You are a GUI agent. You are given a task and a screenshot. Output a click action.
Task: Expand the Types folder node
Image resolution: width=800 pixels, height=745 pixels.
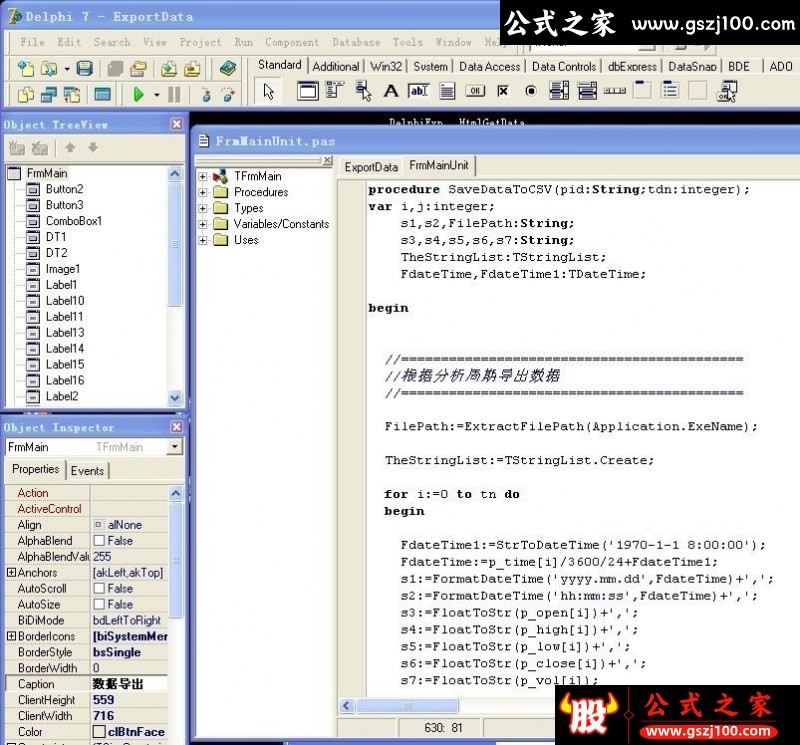pyautogui.click(x=203, y=208)
